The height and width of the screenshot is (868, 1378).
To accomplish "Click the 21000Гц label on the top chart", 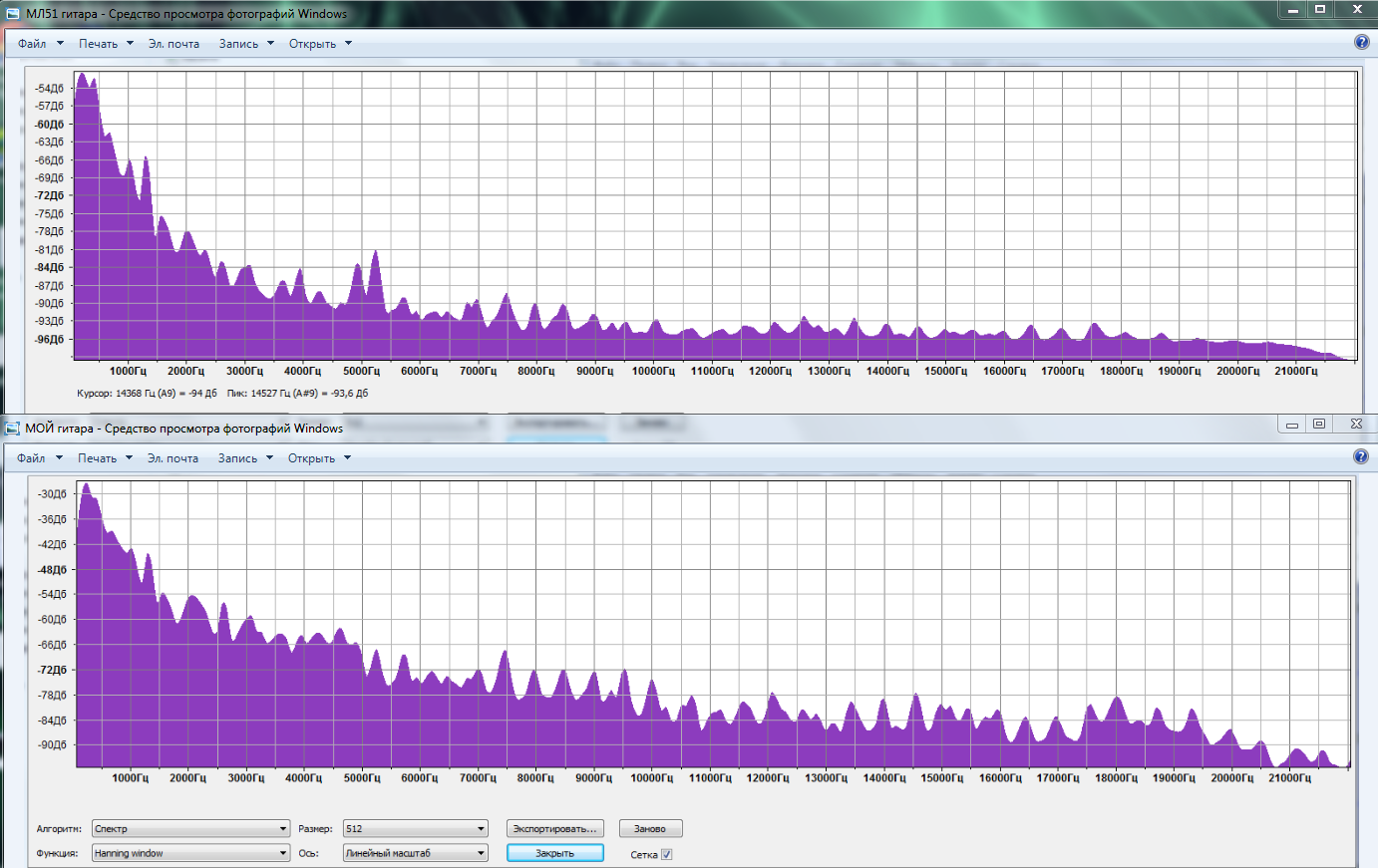I will [1296, 371].
